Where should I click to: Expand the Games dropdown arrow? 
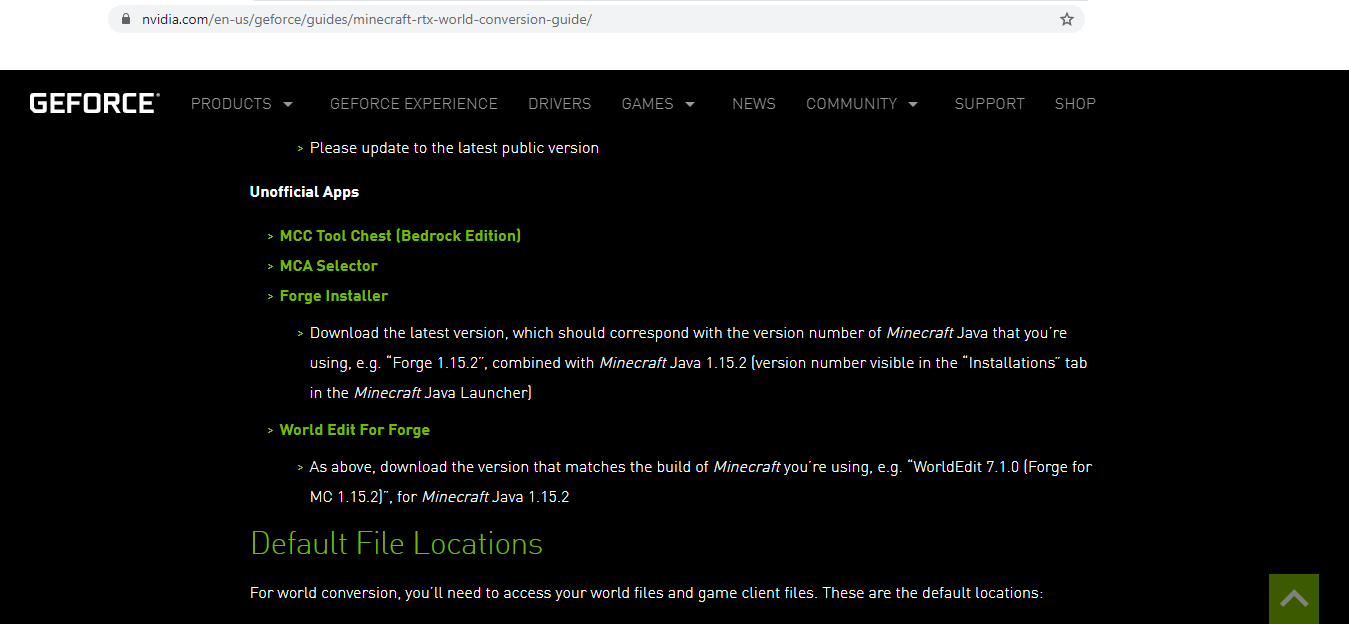tap(690, 104)
